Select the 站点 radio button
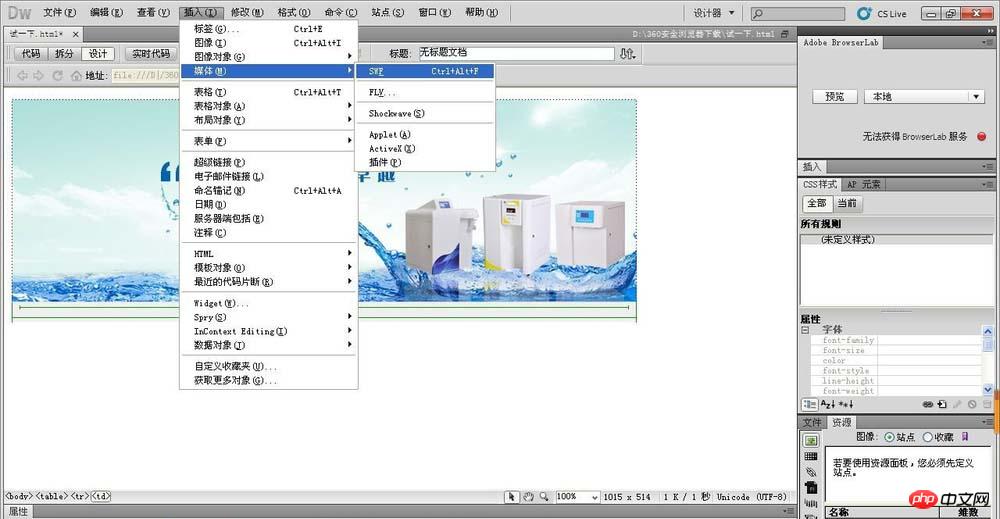This screenshot has width=1000, height=519. [889, 437]
